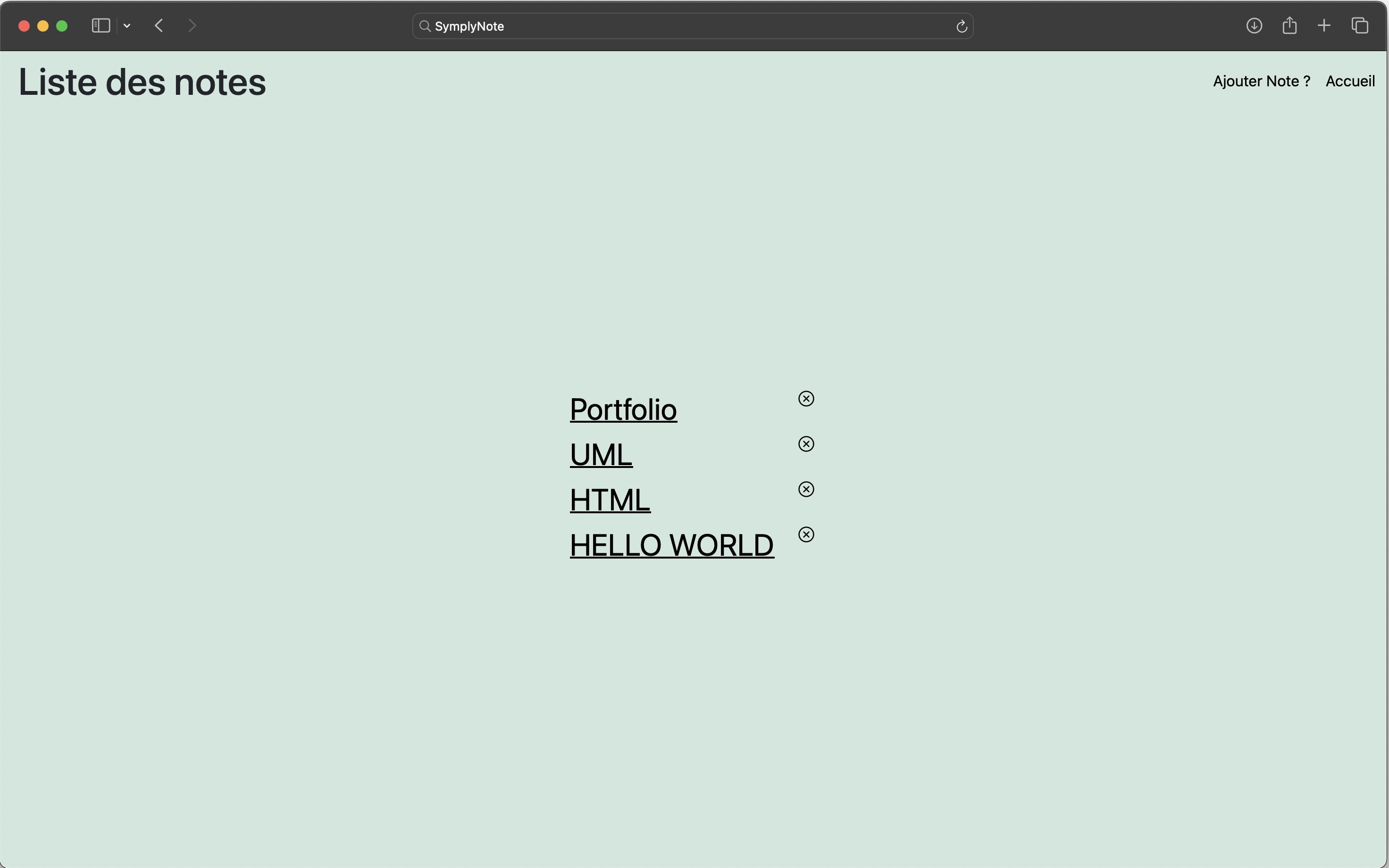Open the Portfolio note
1389x868 pixels.
[623, 409]
